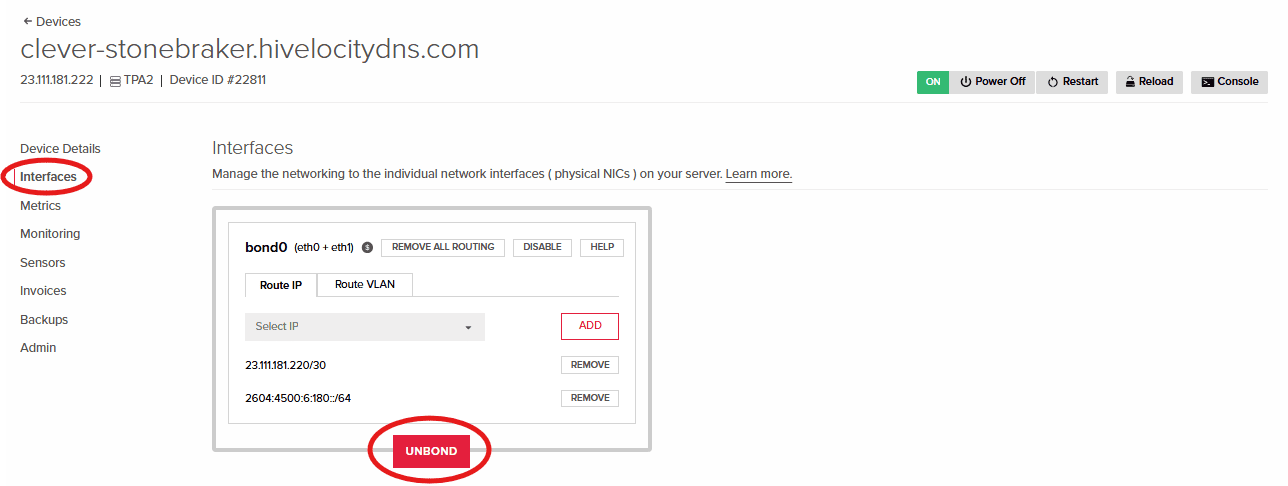Viewport: 1288px width, 486px height.
Task: Toggle the green ON power status
Action: [932, 82]
